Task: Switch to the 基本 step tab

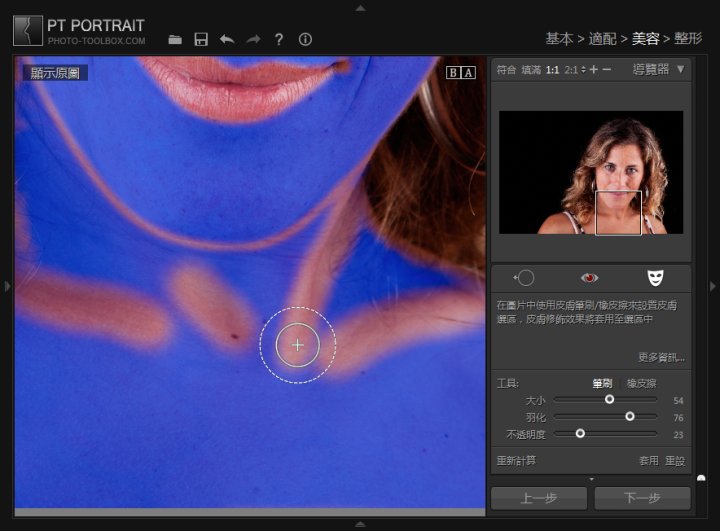Action: coord(558,39)
